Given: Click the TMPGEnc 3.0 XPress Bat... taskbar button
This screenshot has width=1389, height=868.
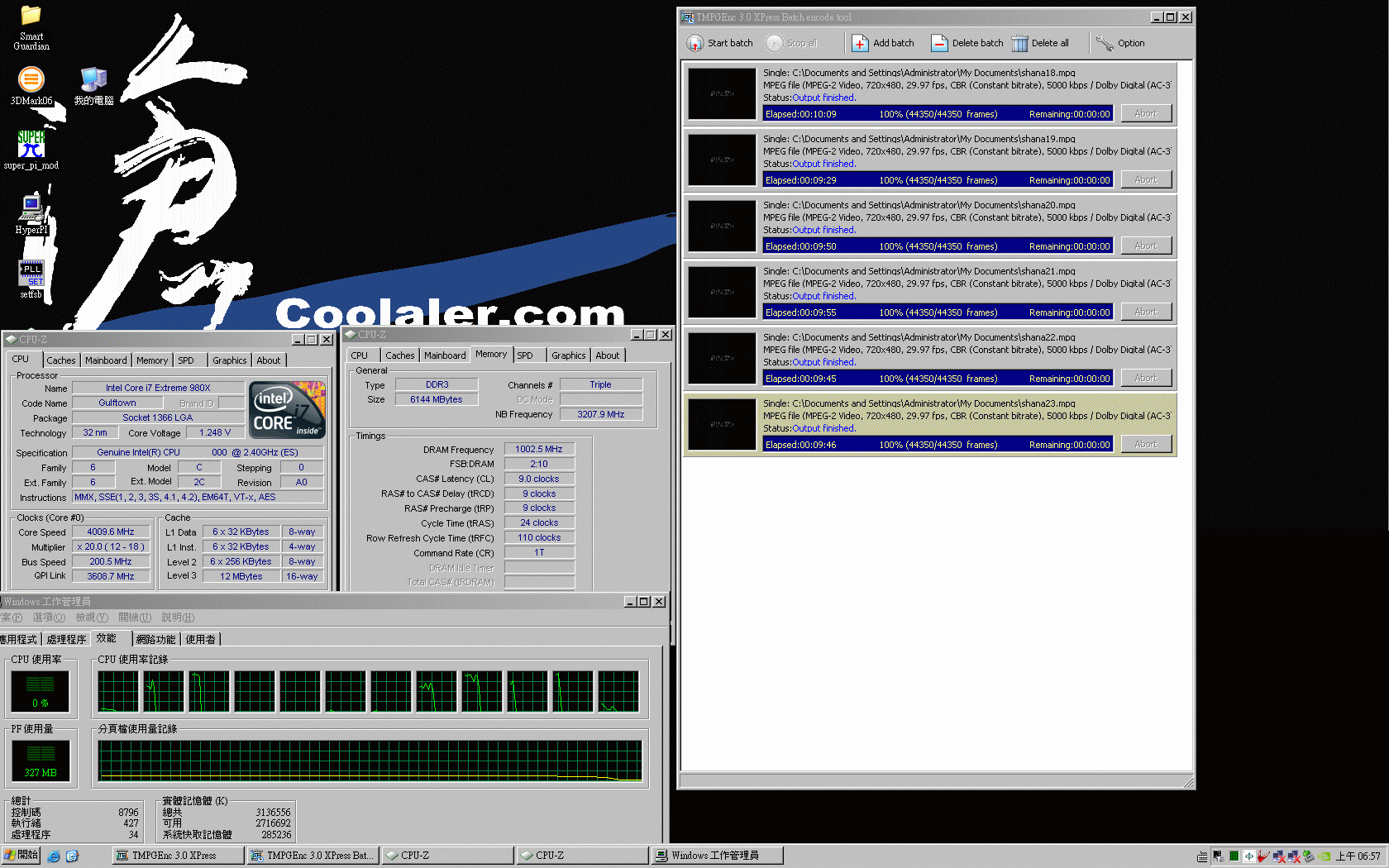Looking at the screenshot, I should coord(313,856).
